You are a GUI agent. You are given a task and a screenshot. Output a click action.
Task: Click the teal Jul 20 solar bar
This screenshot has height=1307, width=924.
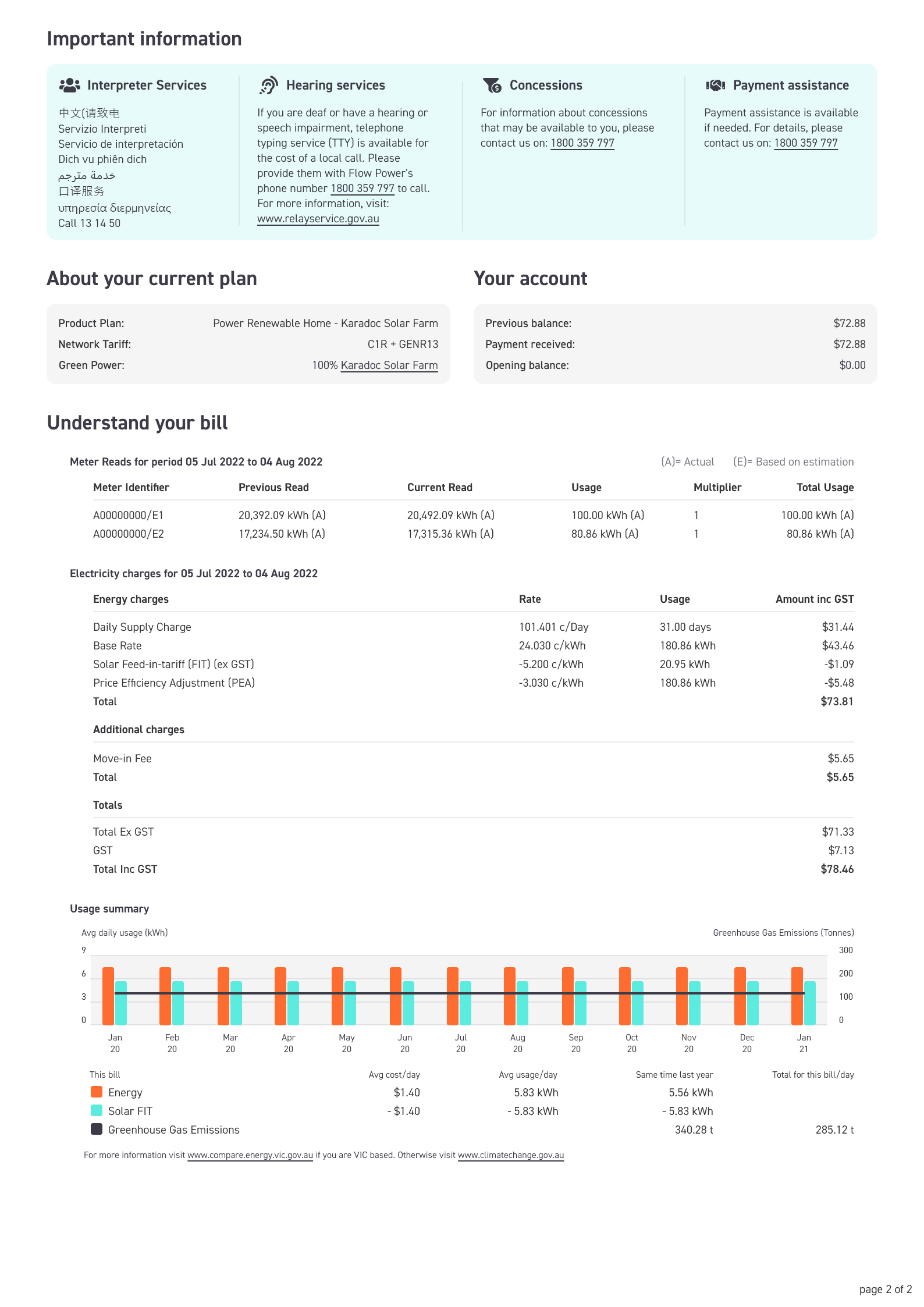tap(465, 1003)
